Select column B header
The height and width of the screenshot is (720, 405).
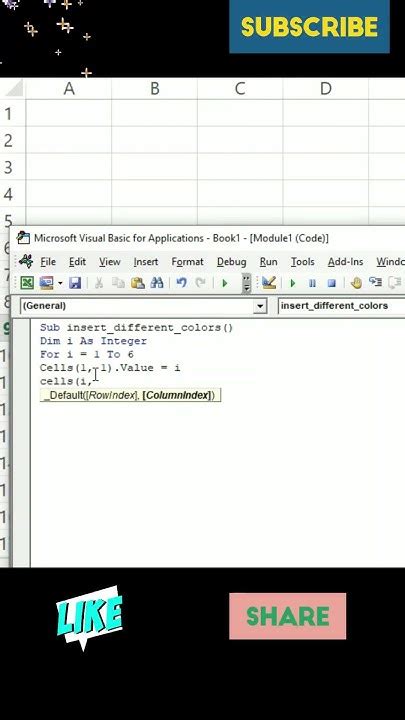[x=154, y=89]
